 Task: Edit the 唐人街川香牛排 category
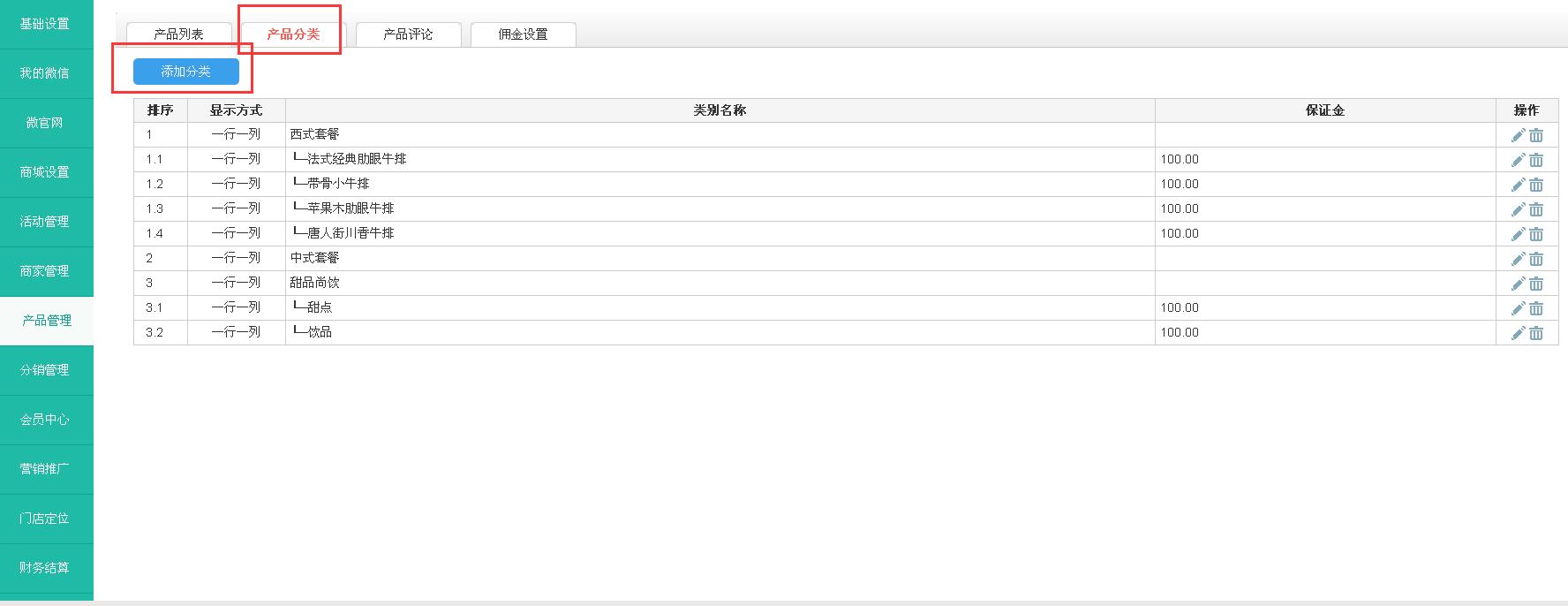pos(1518,234)
